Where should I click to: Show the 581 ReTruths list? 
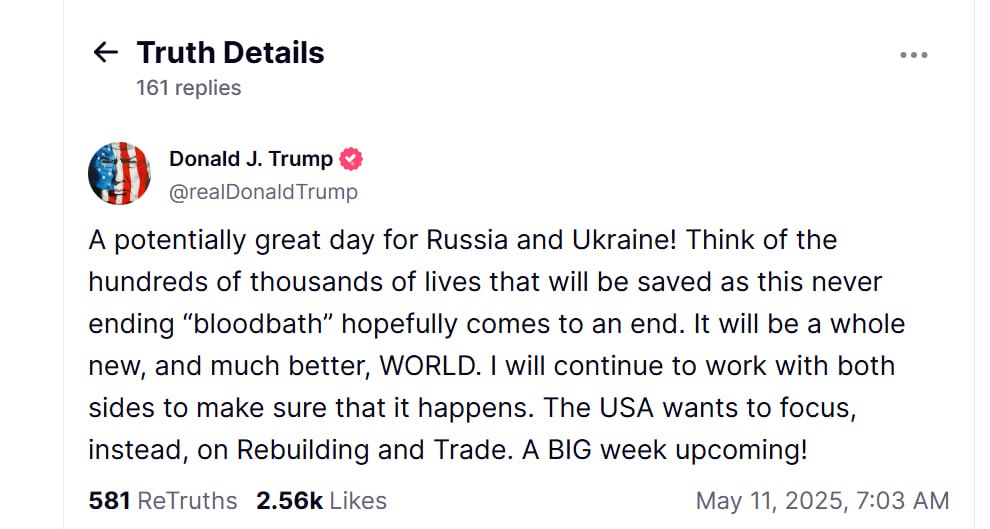click(163, 500)
